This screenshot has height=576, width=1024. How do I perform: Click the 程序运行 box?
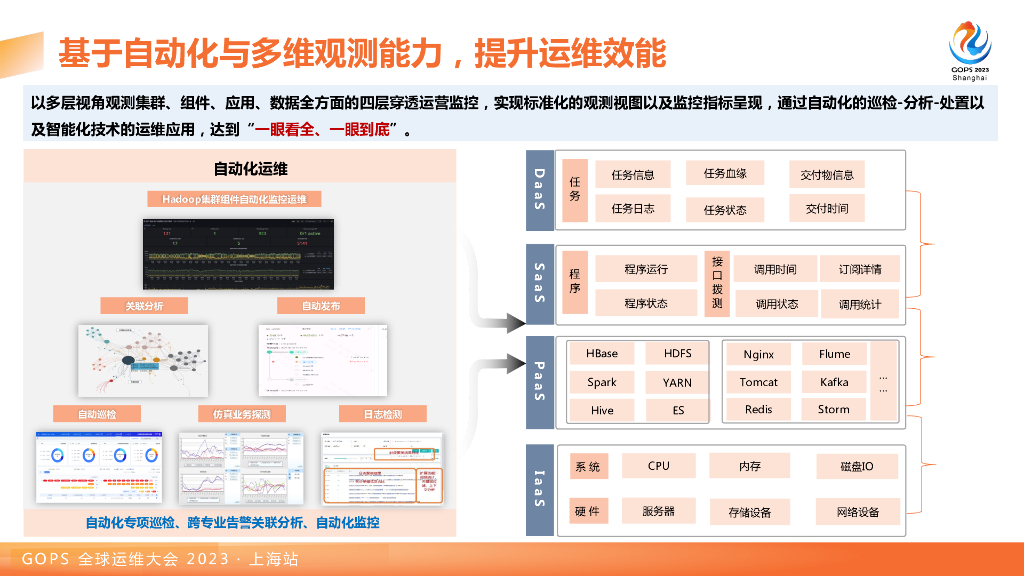[x=646, y=269]
